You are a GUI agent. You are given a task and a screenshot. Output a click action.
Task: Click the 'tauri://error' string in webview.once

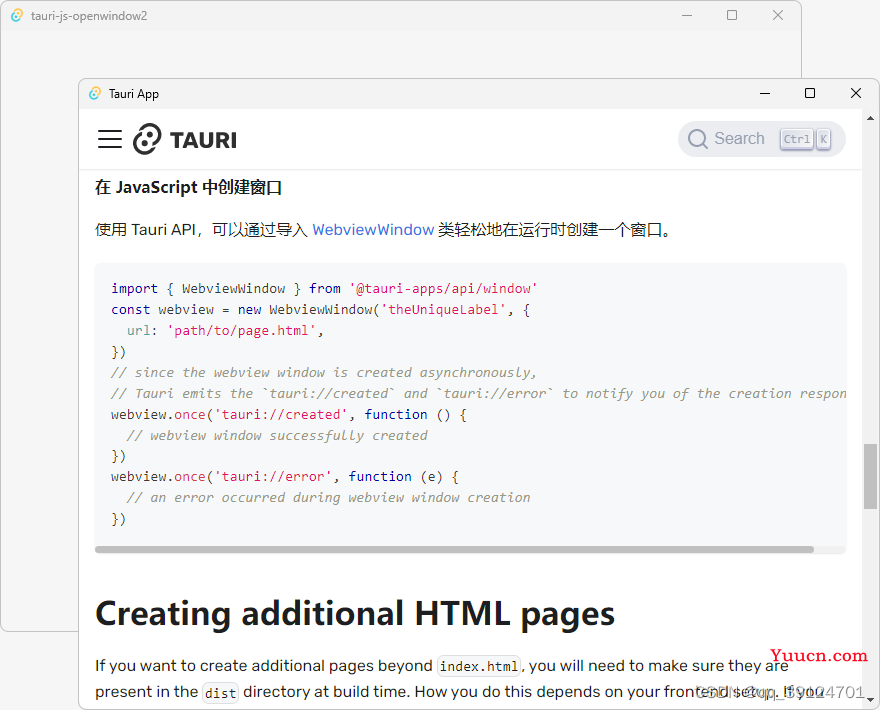pyautogui.click(x=273, y=477)
